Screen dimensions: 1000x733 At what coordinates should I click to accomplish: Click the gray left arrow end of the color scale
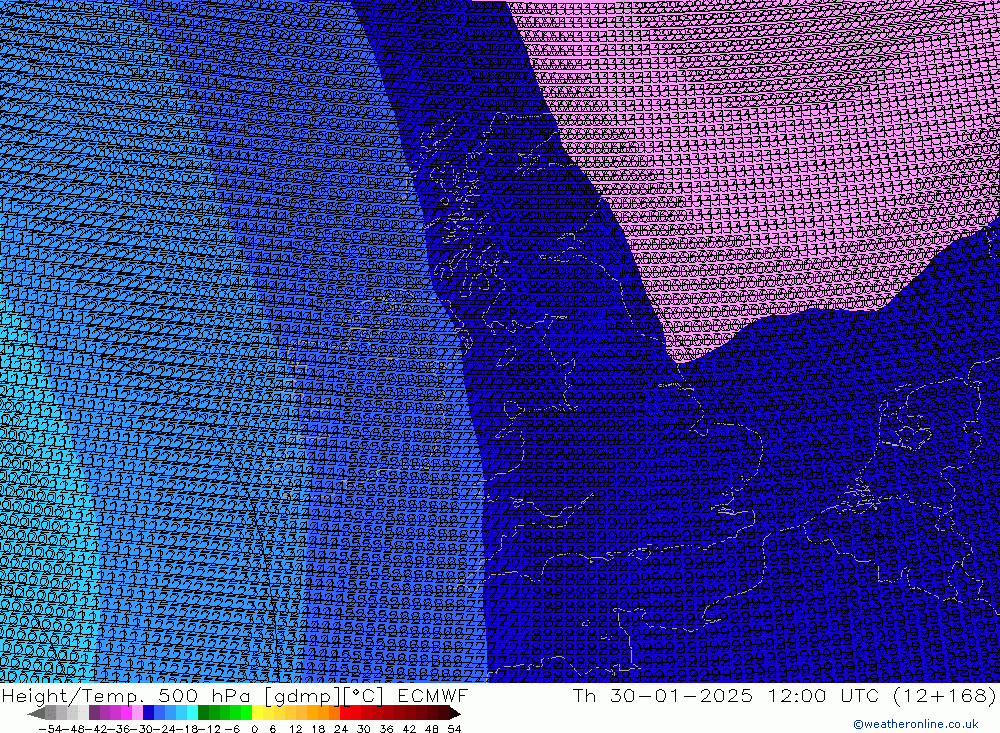(36, 714)
